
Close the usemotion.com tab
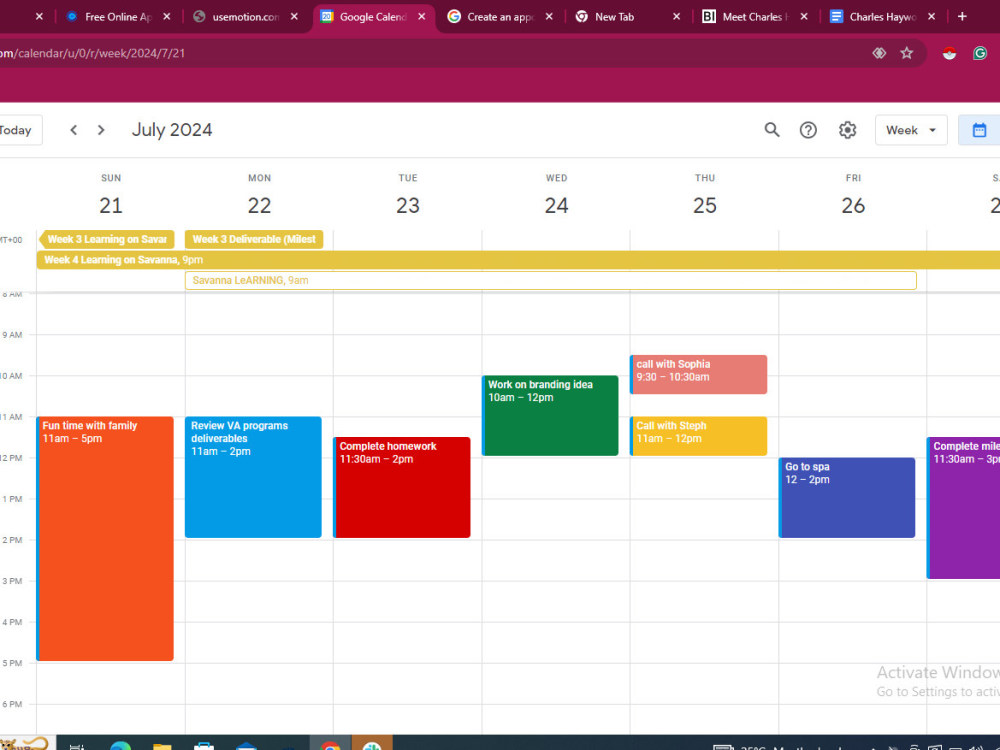coord(294,17)
